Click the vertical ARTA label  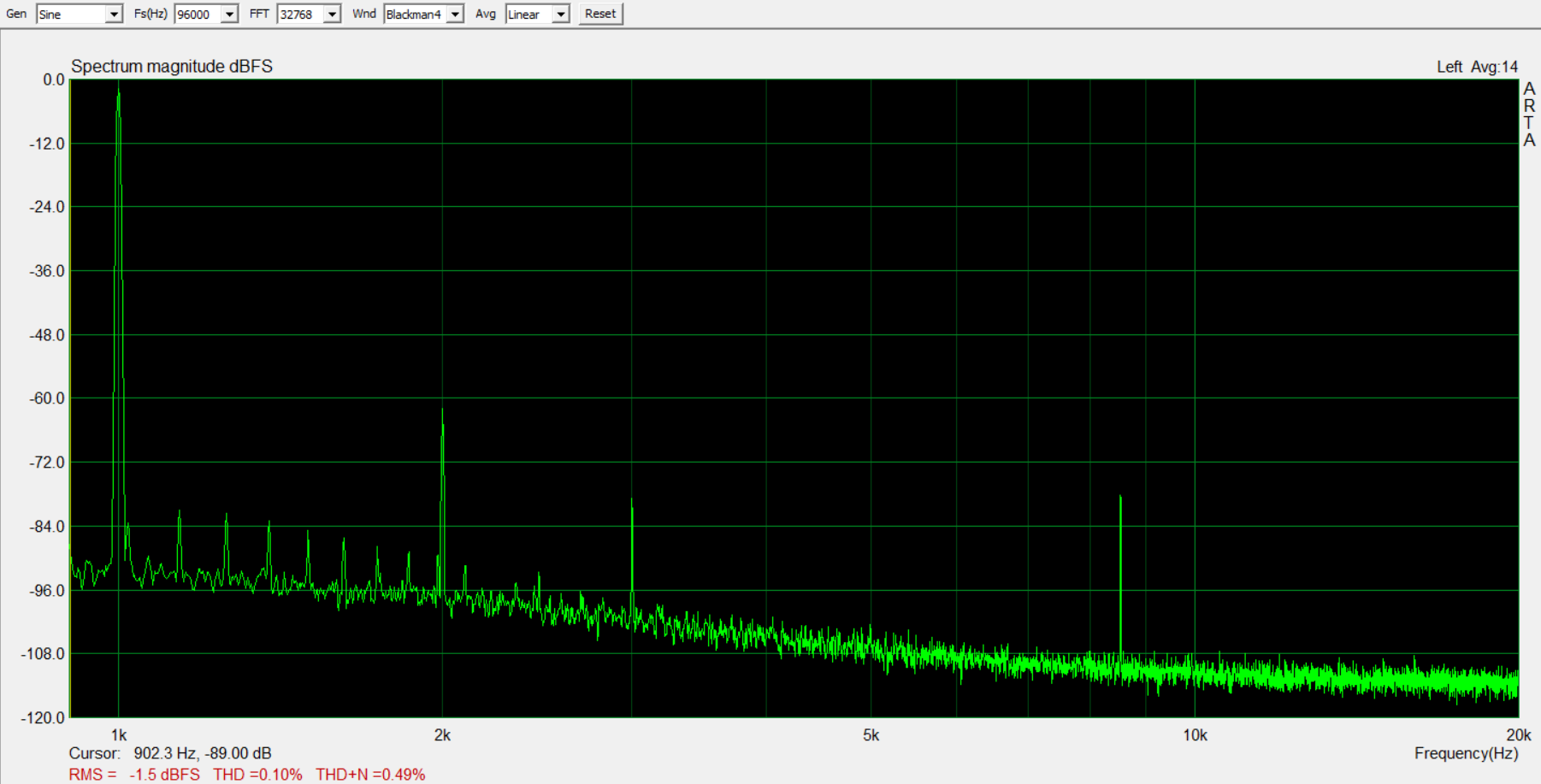[1529, 114]
